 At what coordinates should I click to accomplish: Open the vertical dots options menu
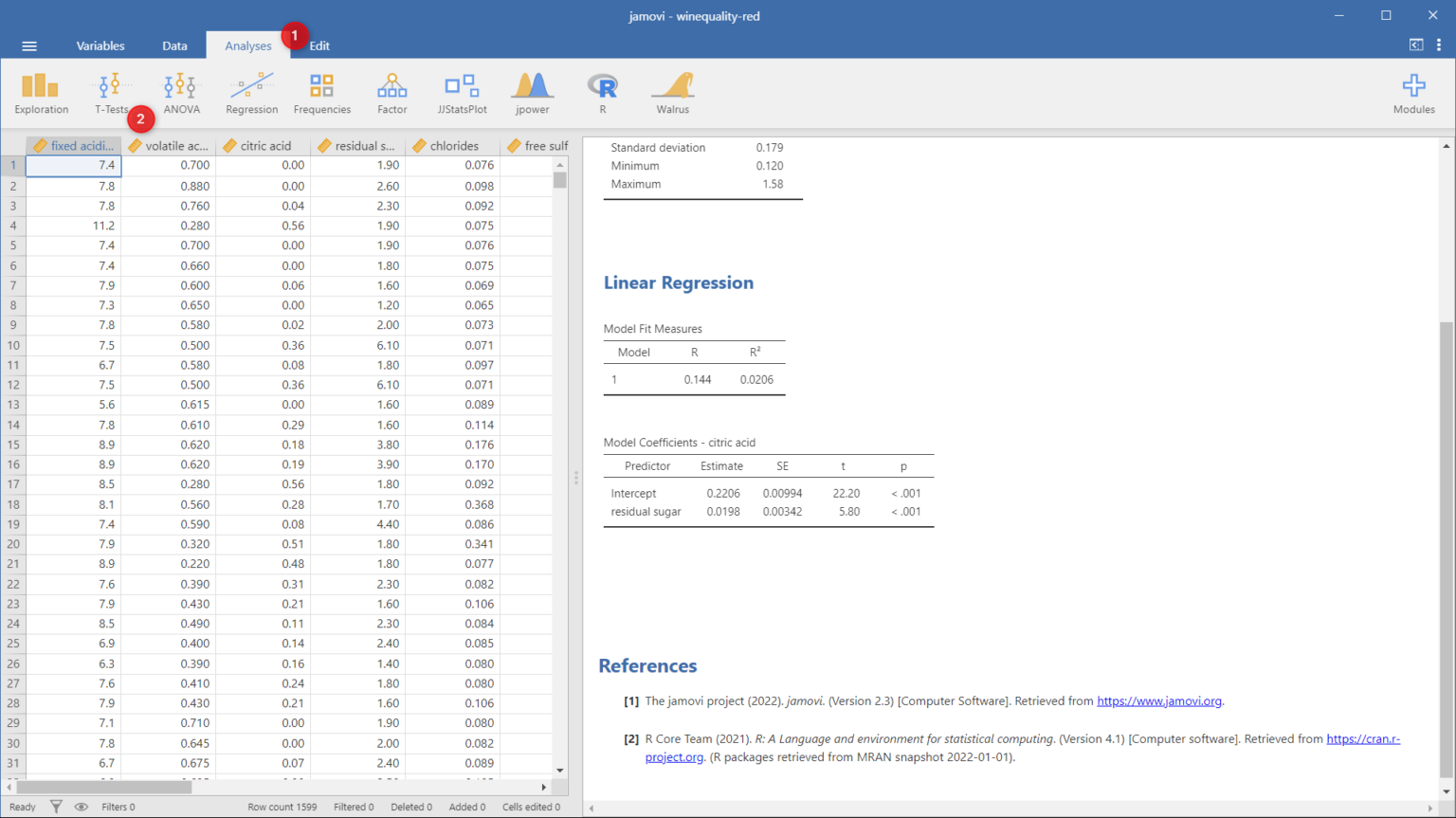pos(1439,45)
